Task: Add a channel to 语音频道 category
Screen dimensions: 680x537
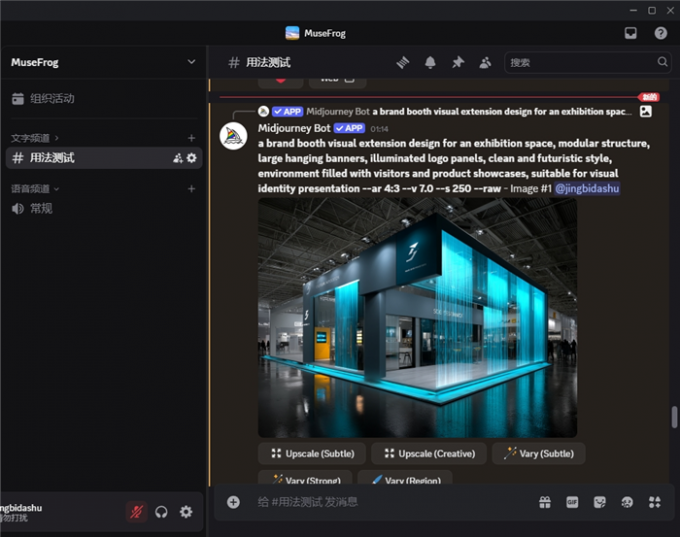Action: pos(191,189)
